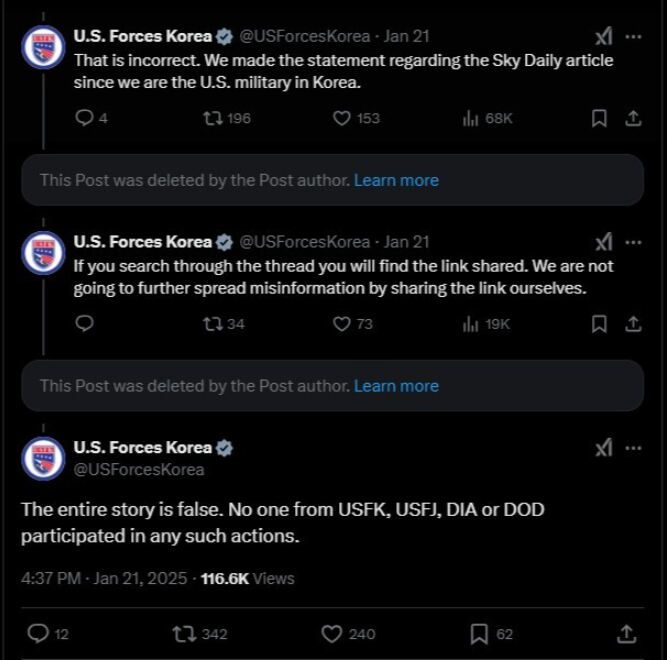Click Learn more on second deleted post
Image resolution: width=667 pixels, height=660 pixels.
point(396,385)
